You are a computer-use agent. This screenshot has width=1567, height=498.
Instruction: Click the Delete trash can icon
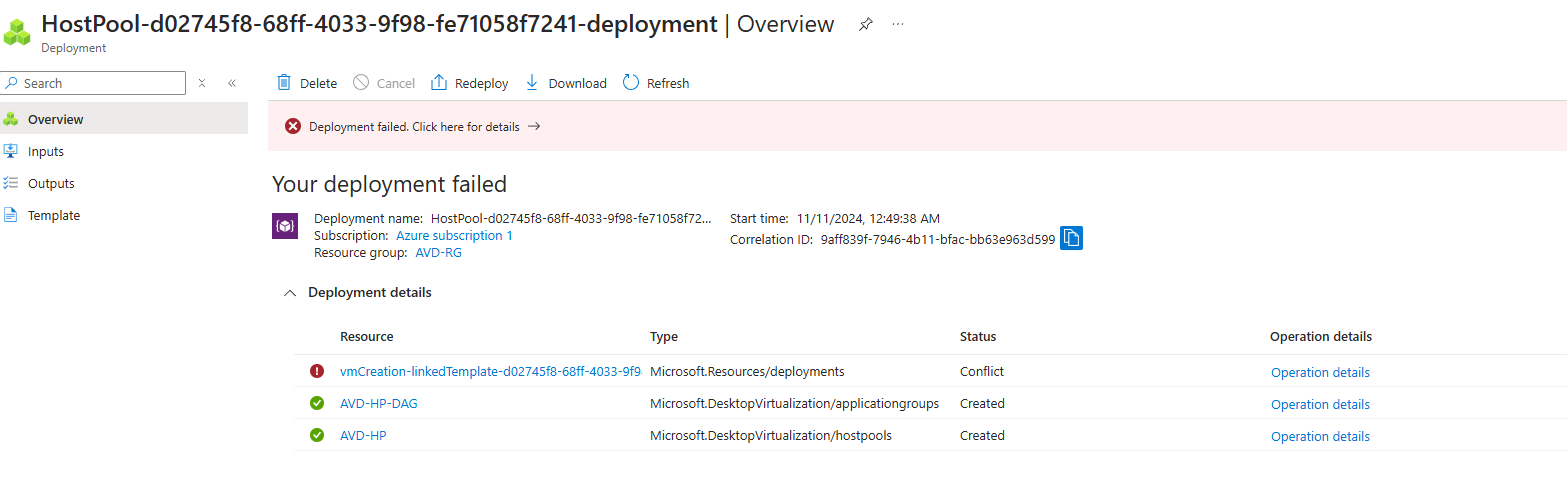pos(284,82)
